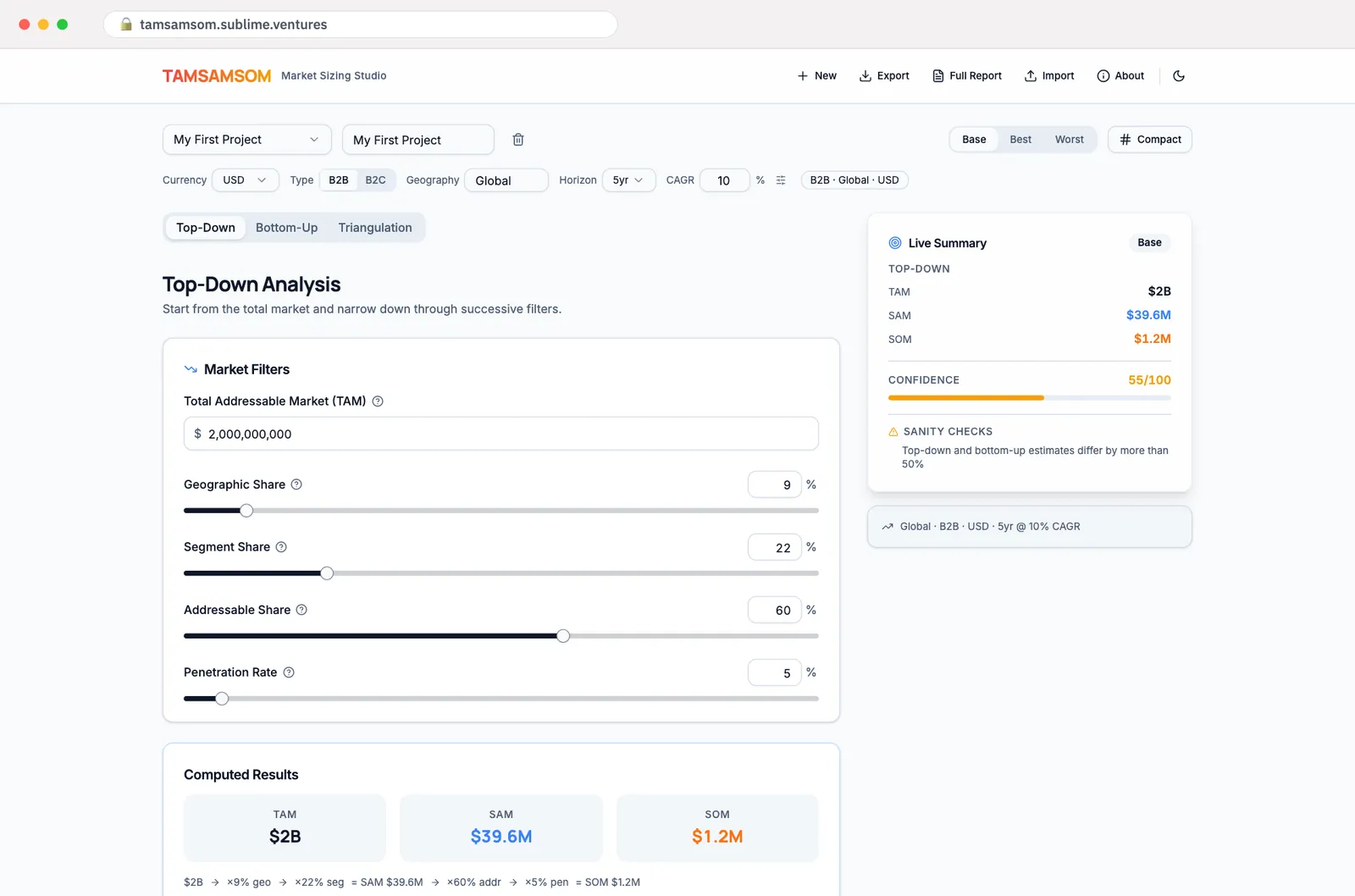Image resolution: width=1355 pixels, height=896 pixels.
Task: Click the Geography Global input field
Action: (506, 180)
